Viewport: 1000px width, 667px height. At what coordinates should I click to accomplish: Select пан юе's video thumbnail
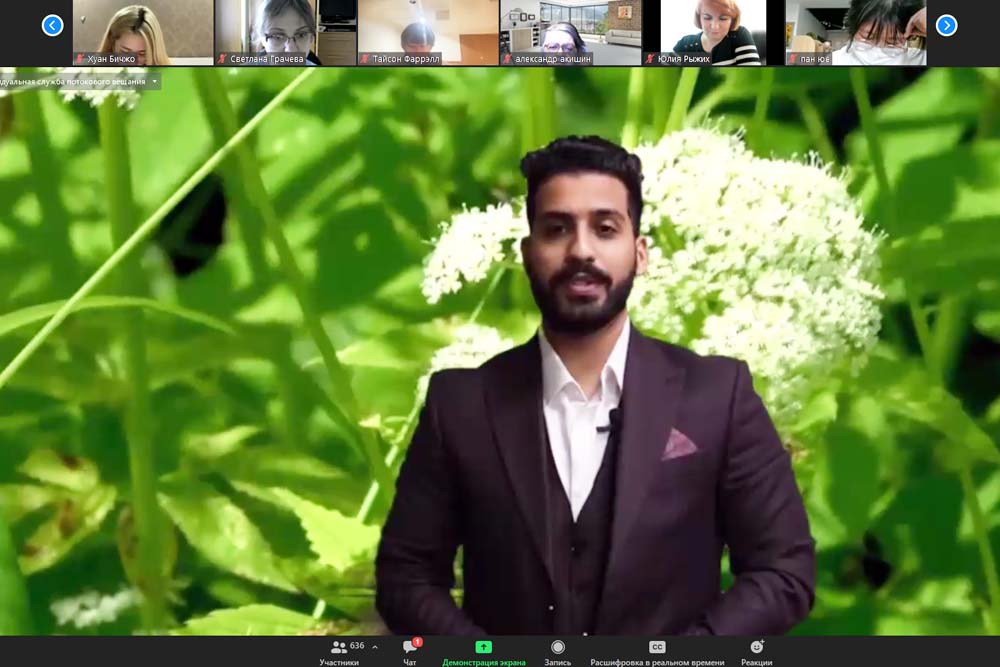(x=855, y=32)
